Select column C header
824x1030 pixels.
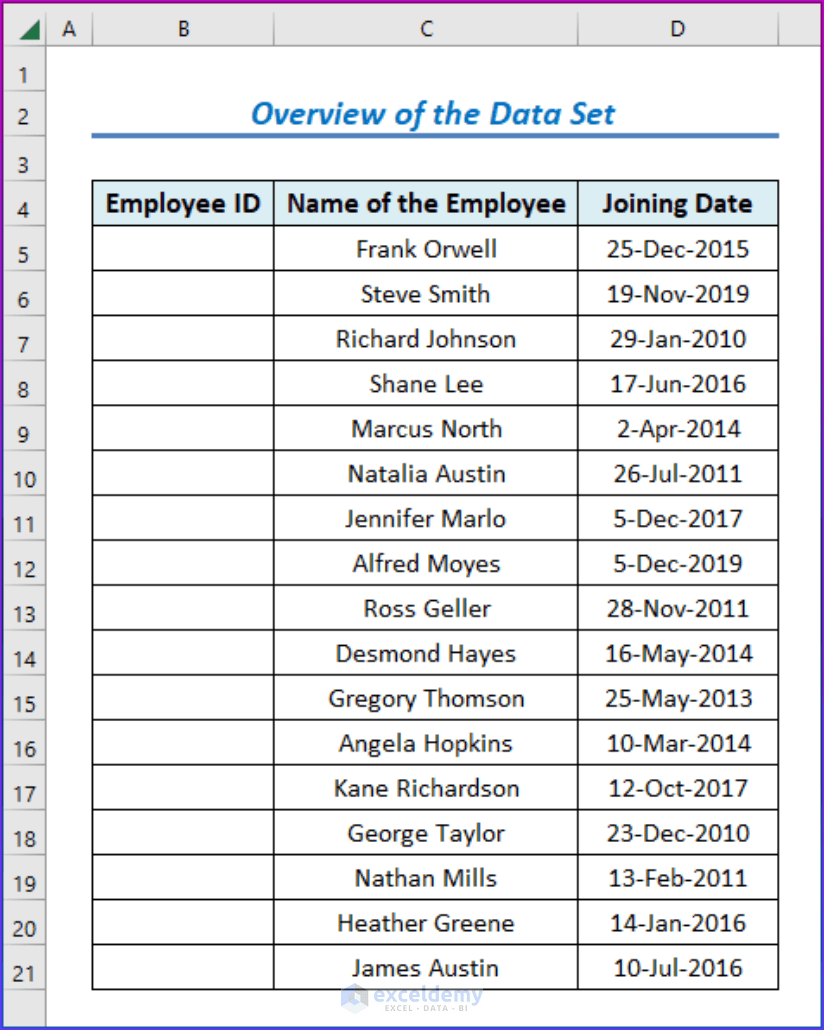[426, 28]
